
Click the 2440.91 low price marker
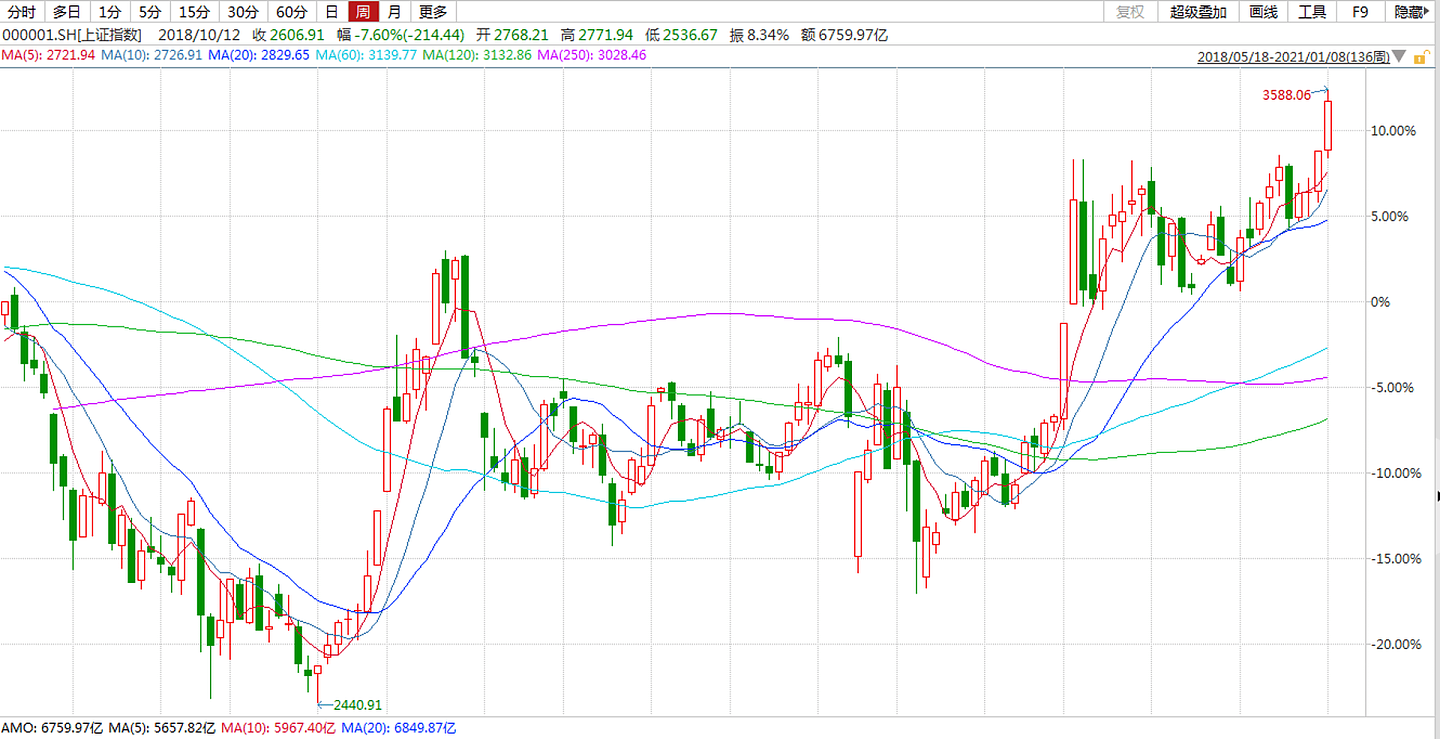tap(358, 705)
